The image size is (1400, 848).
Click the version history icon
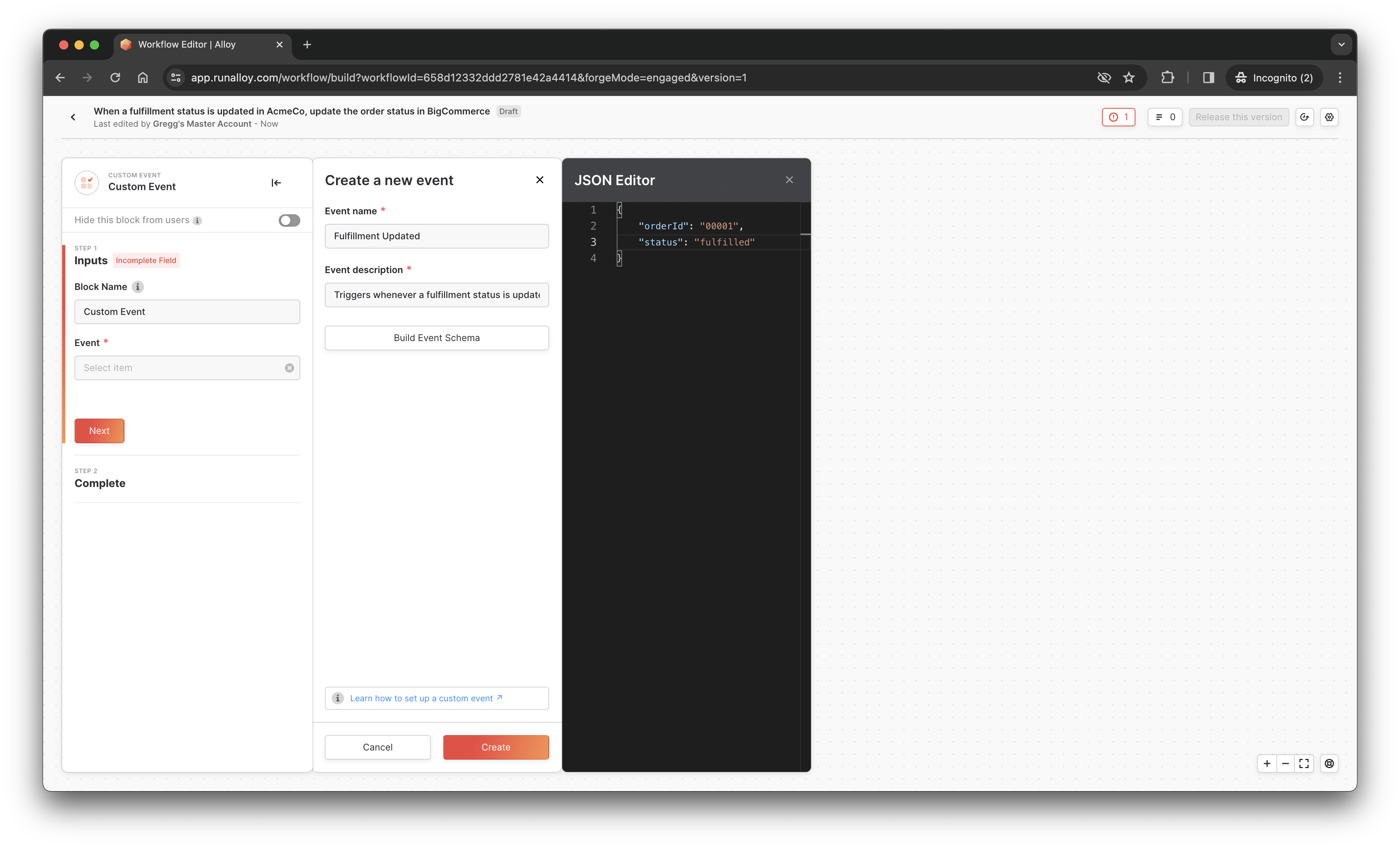(x=1304, y=117)
